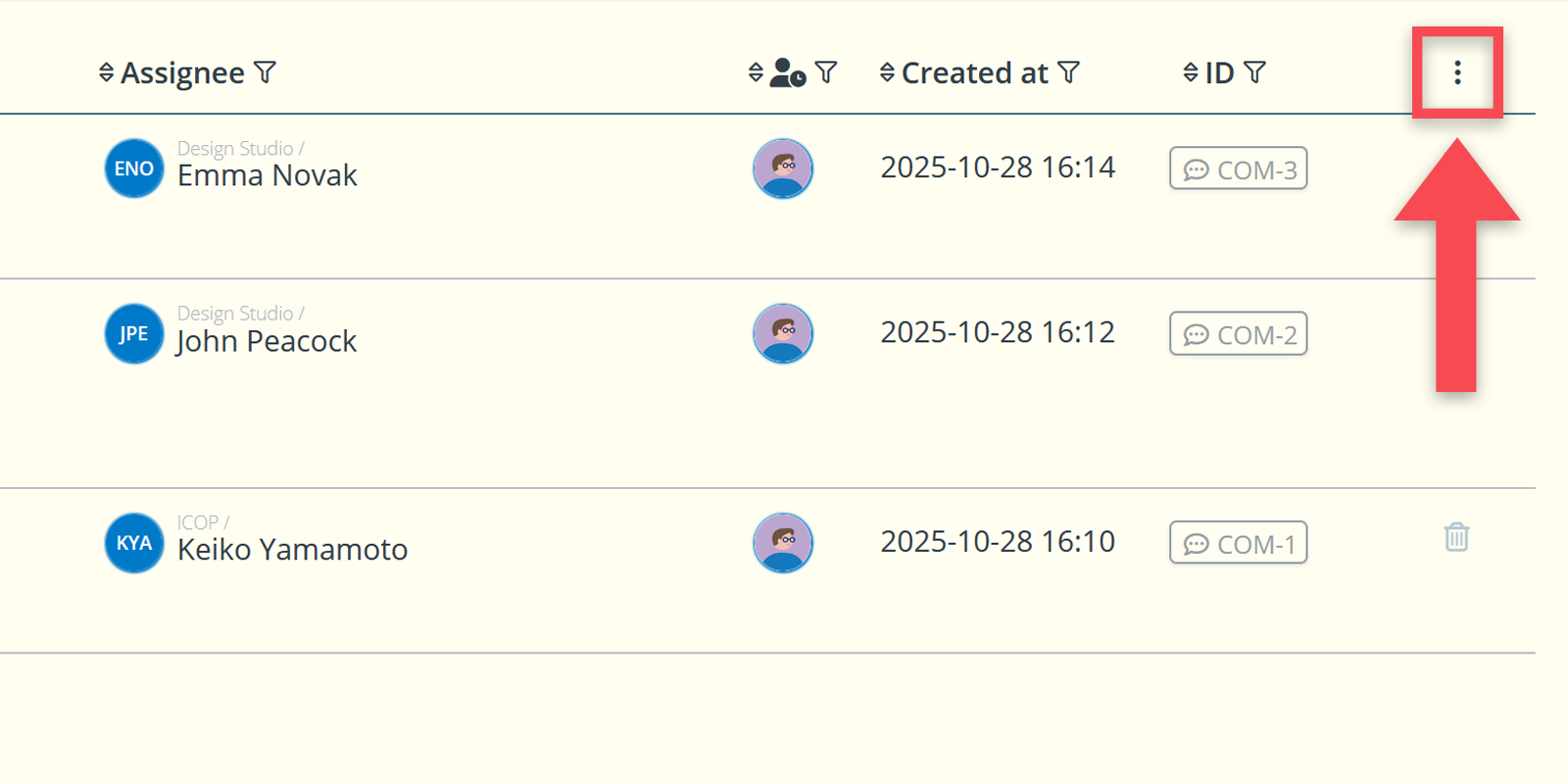Open the three-dot column options menu
Viewport: 1568px width, 784px height.
[x=1457, y=73]
